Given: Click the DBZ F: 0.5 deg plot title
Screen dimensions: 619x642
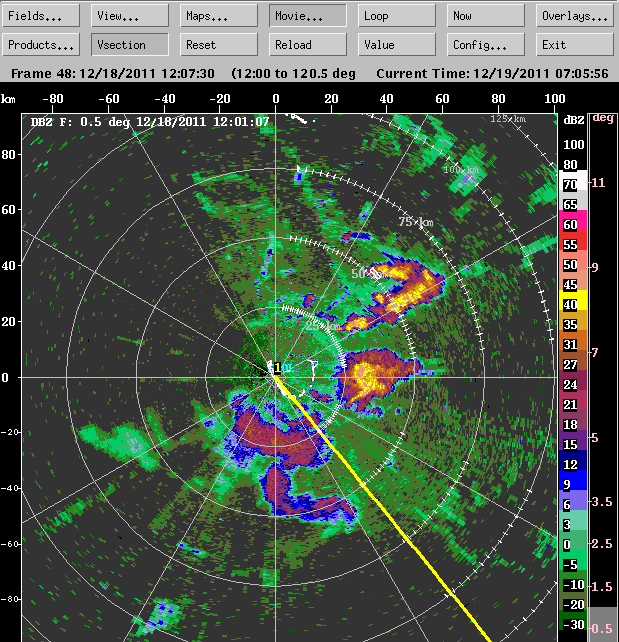Looking at the screenshot, I should (x=150, y=122).
